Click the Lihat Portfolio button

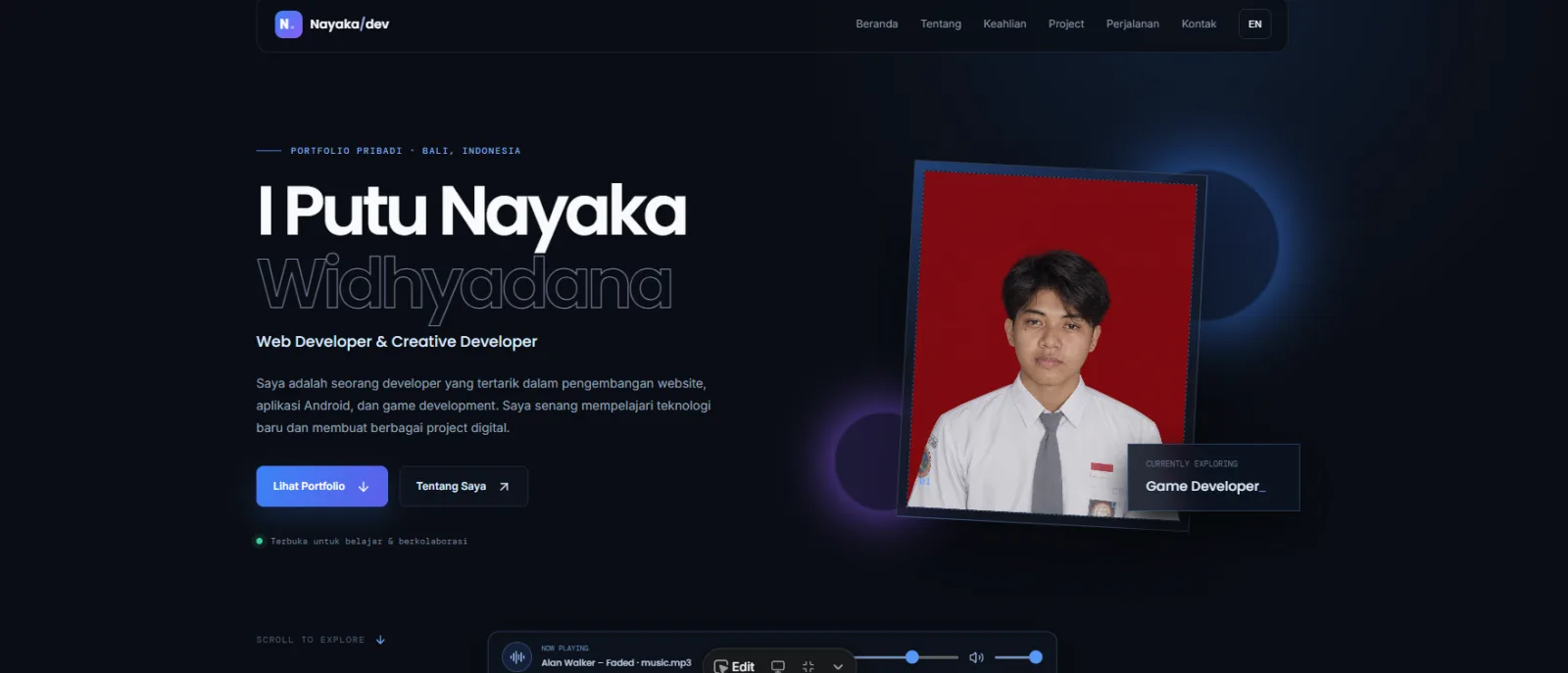pyautogui.click(x=321, y=486)
